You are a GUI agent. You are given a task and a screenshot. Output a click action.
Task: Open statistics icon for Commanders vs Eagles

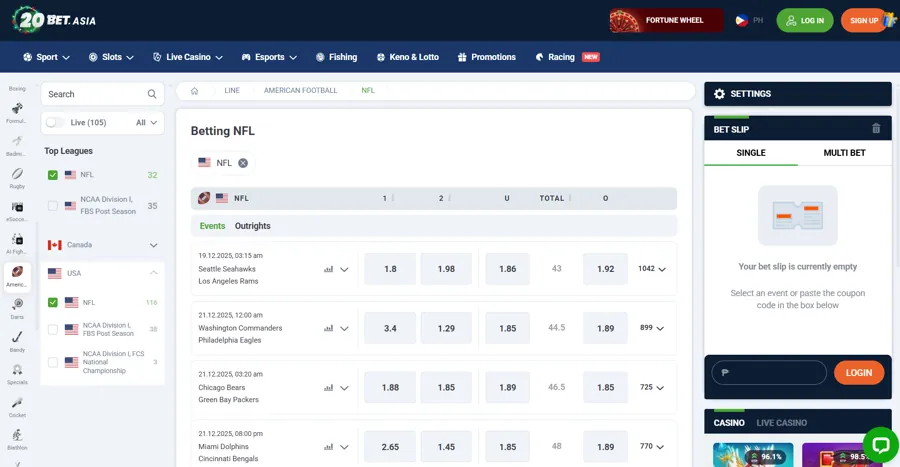coord(328,329)
